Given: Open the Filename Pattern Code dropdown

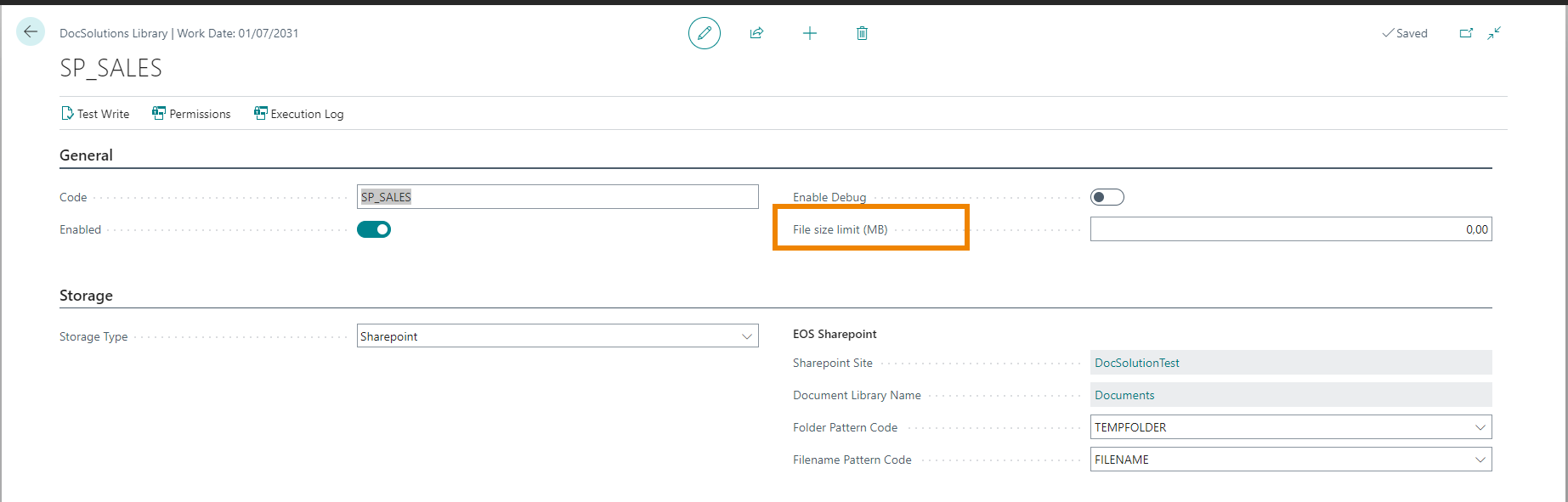Looking at the screenshot, I should [1480, 460].
